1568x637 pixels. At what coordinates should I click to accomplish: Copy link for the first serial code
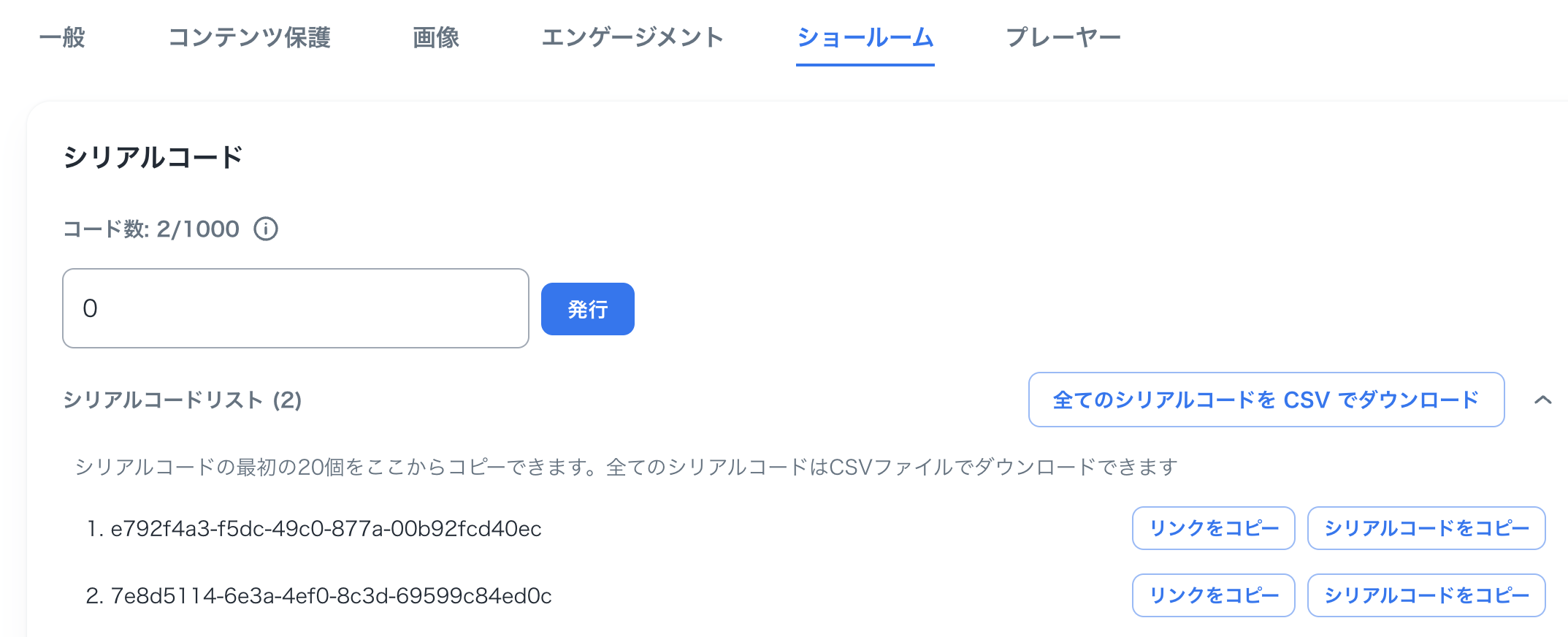(x=1213, y=528)
